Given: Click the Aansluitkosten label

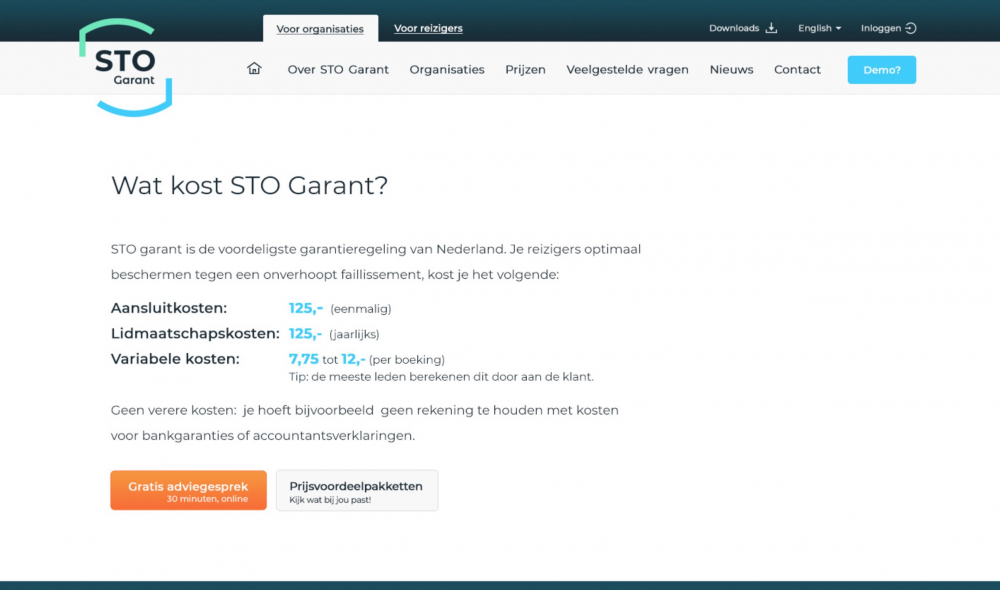Looking at the screenshot, I should tap(169, 308).
